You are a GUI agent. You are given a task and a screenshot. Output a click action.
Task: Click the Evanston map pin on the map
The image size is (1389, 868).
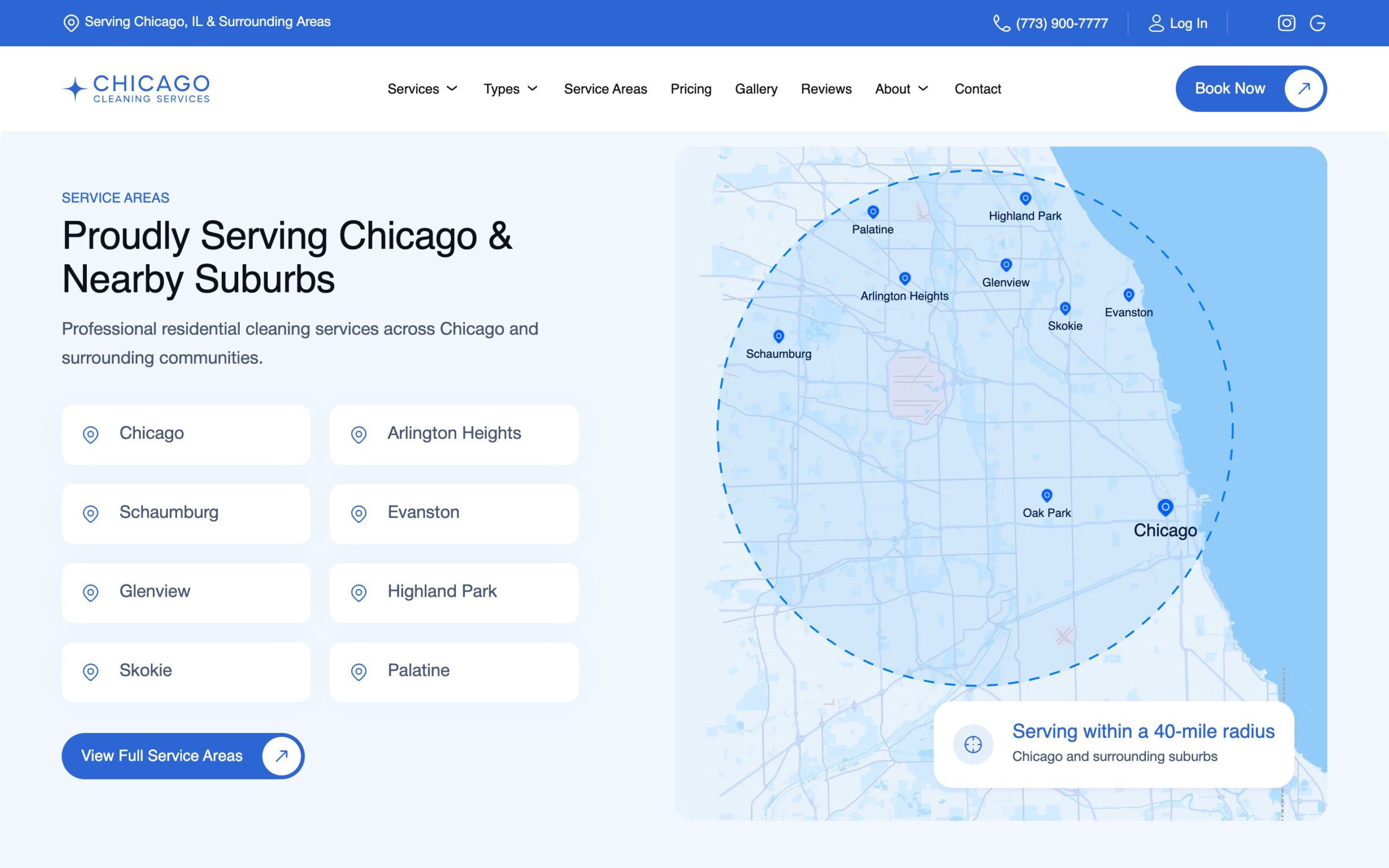tap(1129, 295)
